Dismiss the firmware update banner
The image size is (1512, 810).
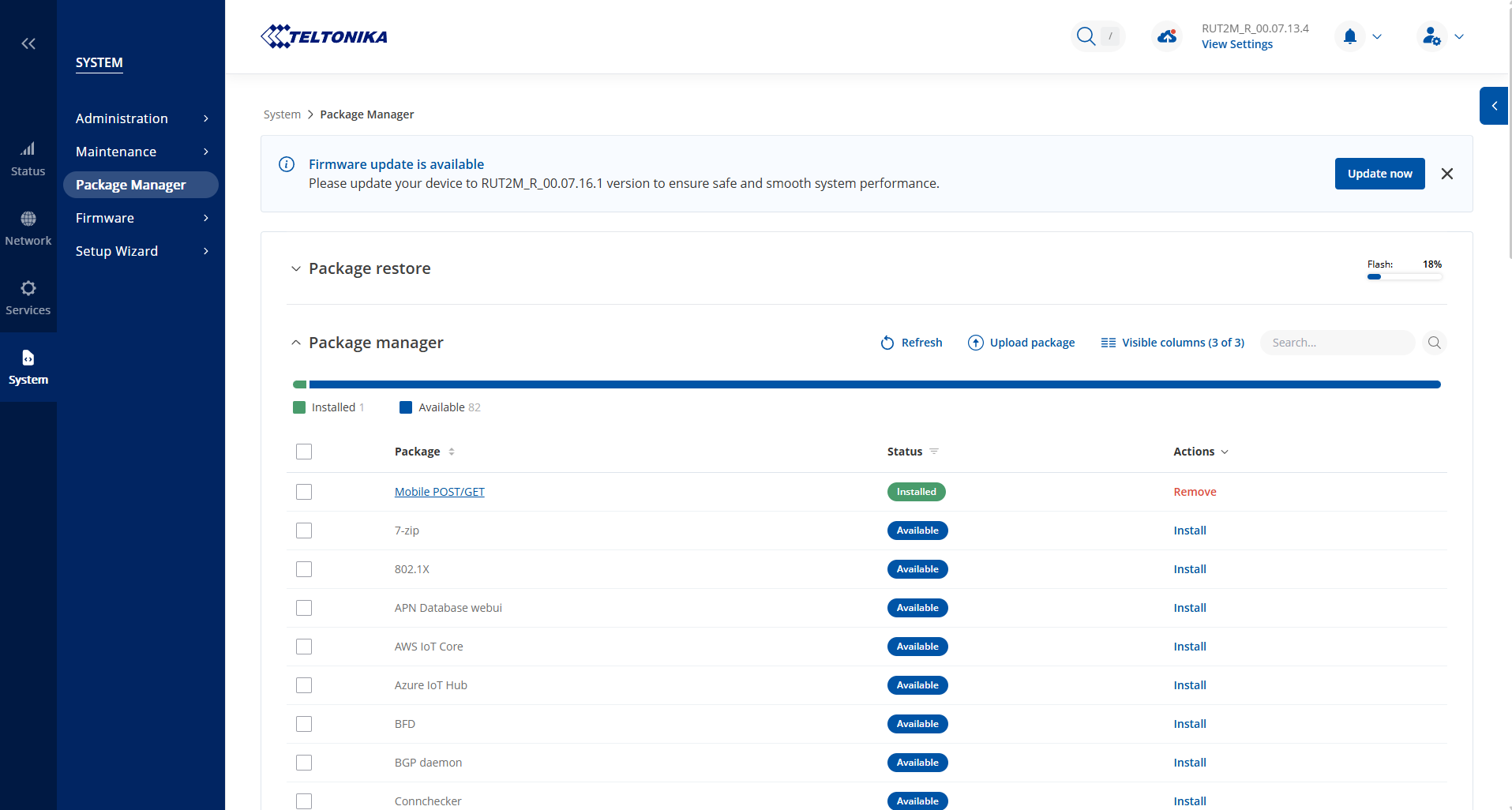pos(1446,174)
